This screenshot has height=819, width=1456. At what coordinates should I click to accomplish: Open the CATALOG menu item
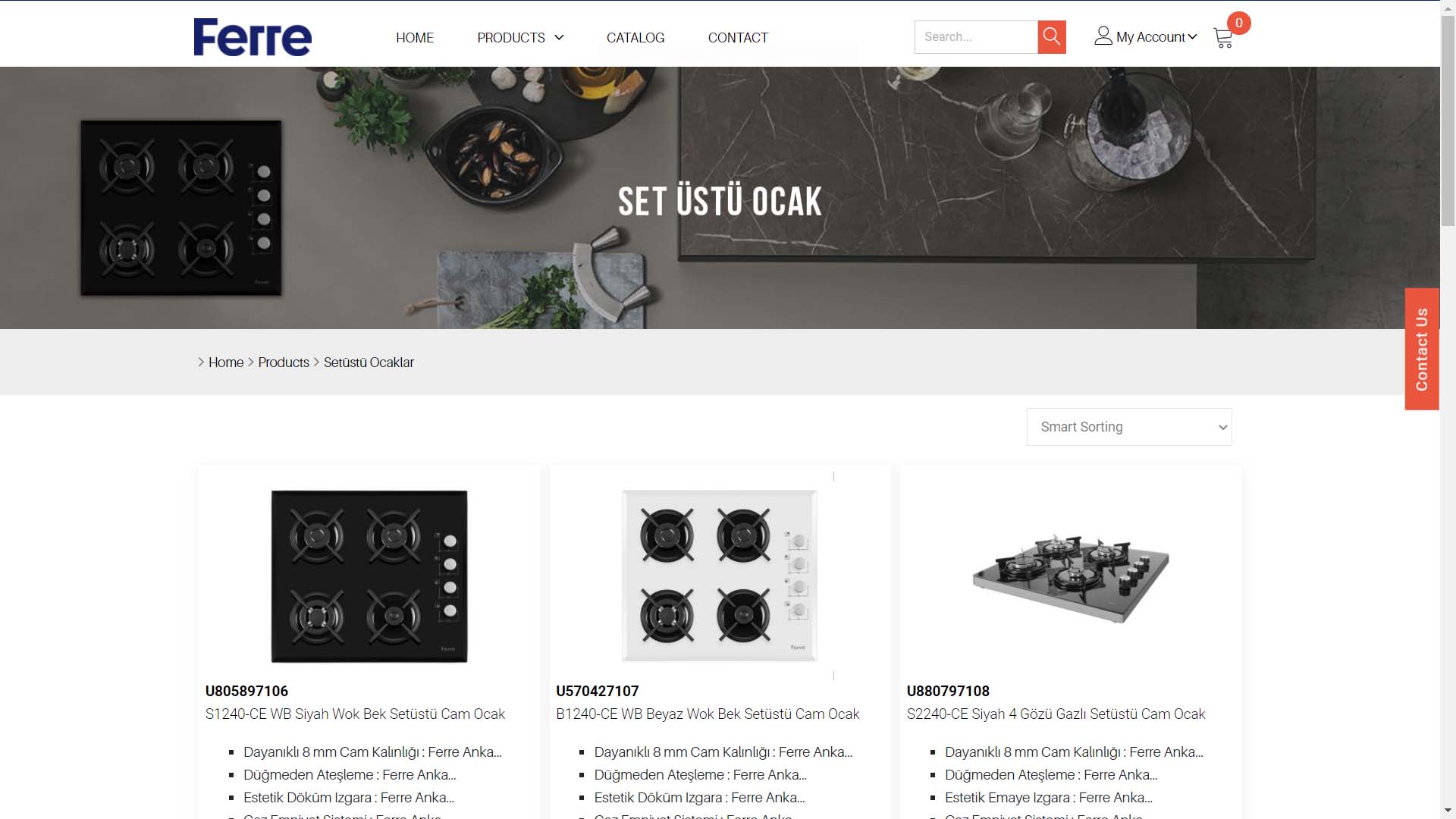[x=635, y=38]
